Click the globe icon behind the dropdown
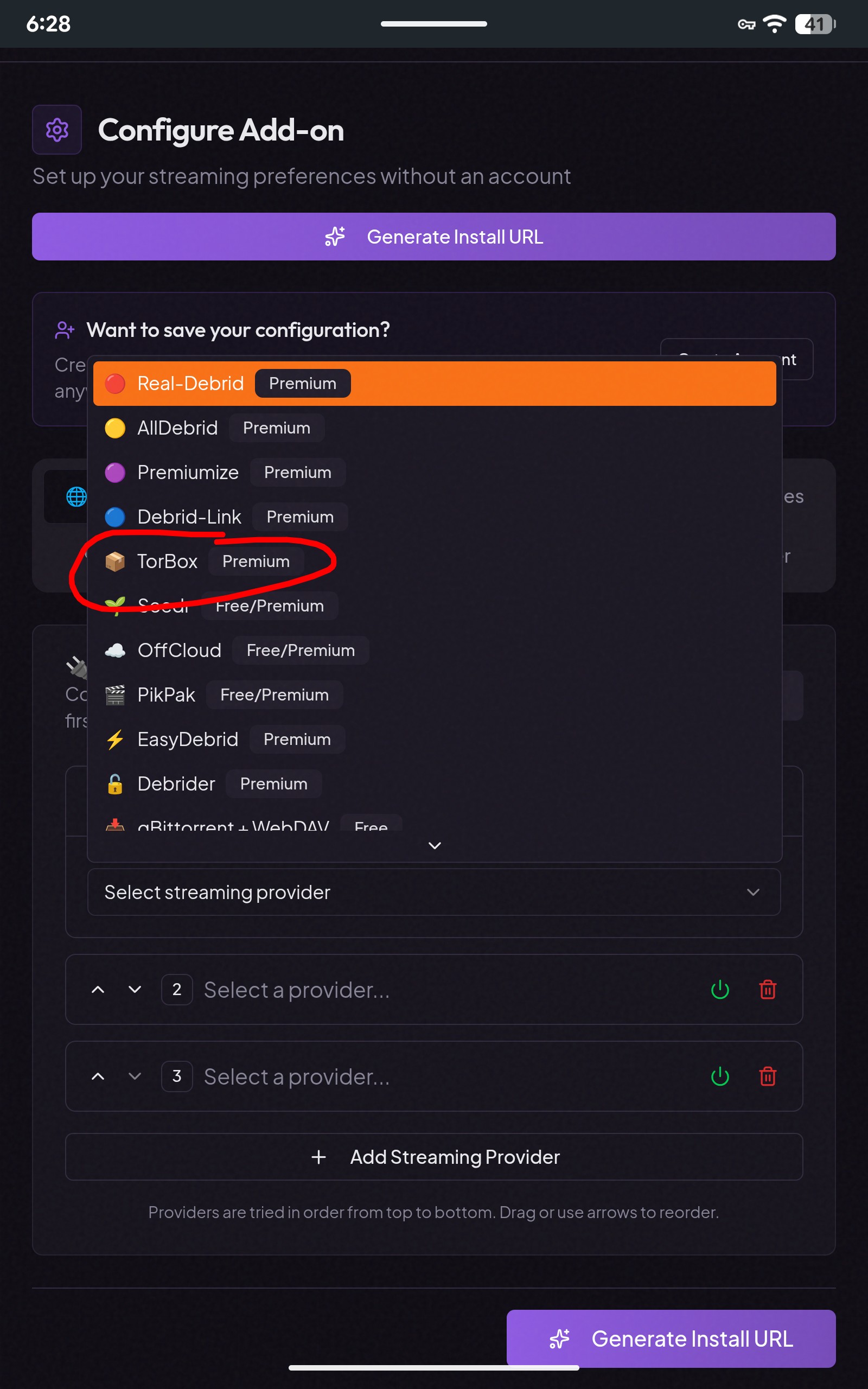Image resolution: width=868 pixels, height=1389 pixels. tap(76, 496)
